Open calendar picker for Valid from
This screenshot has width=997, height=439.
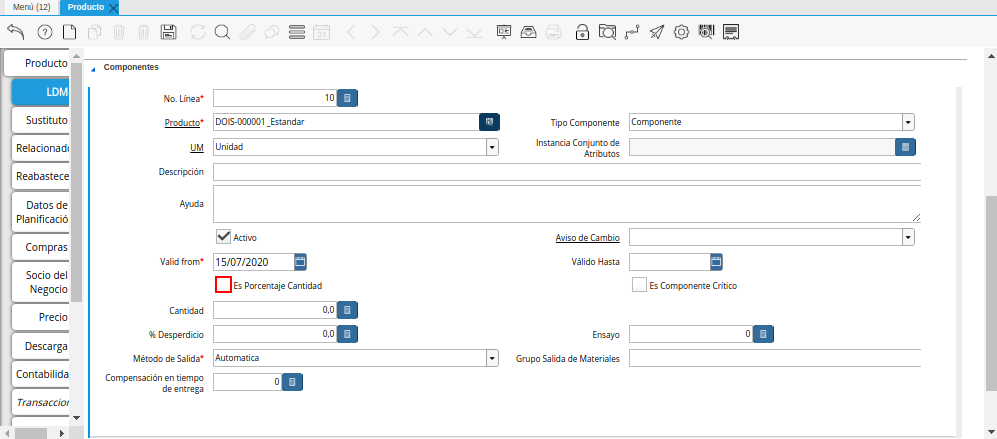tap(300, 262)
